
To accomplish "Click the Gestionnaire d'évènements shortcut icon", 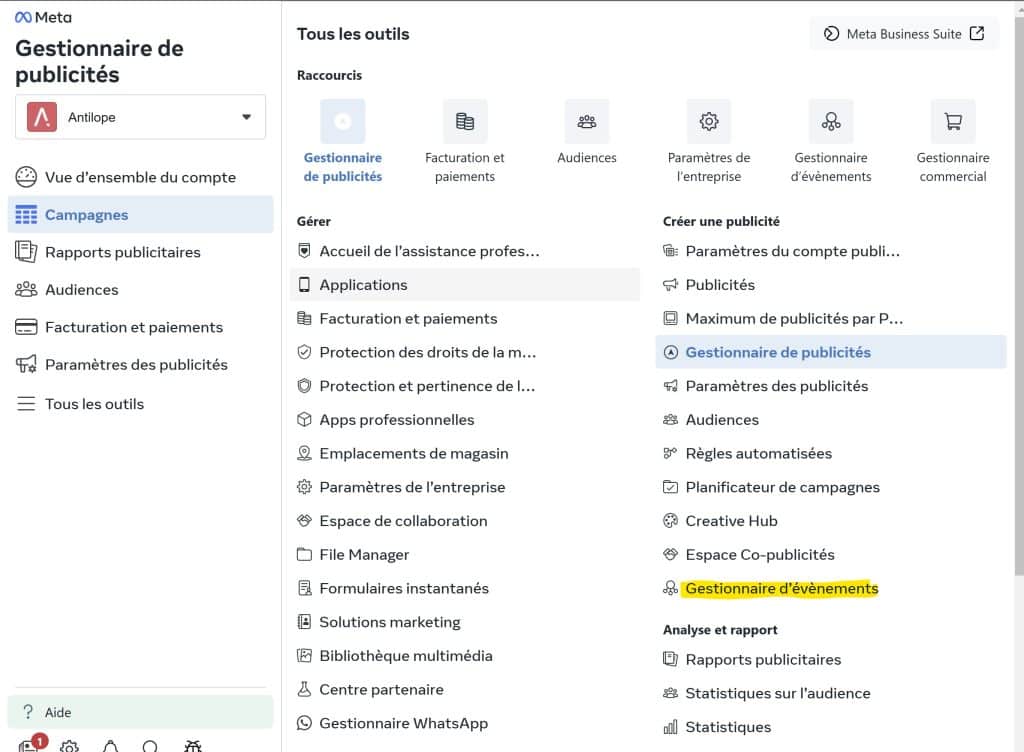I will 831,121.
